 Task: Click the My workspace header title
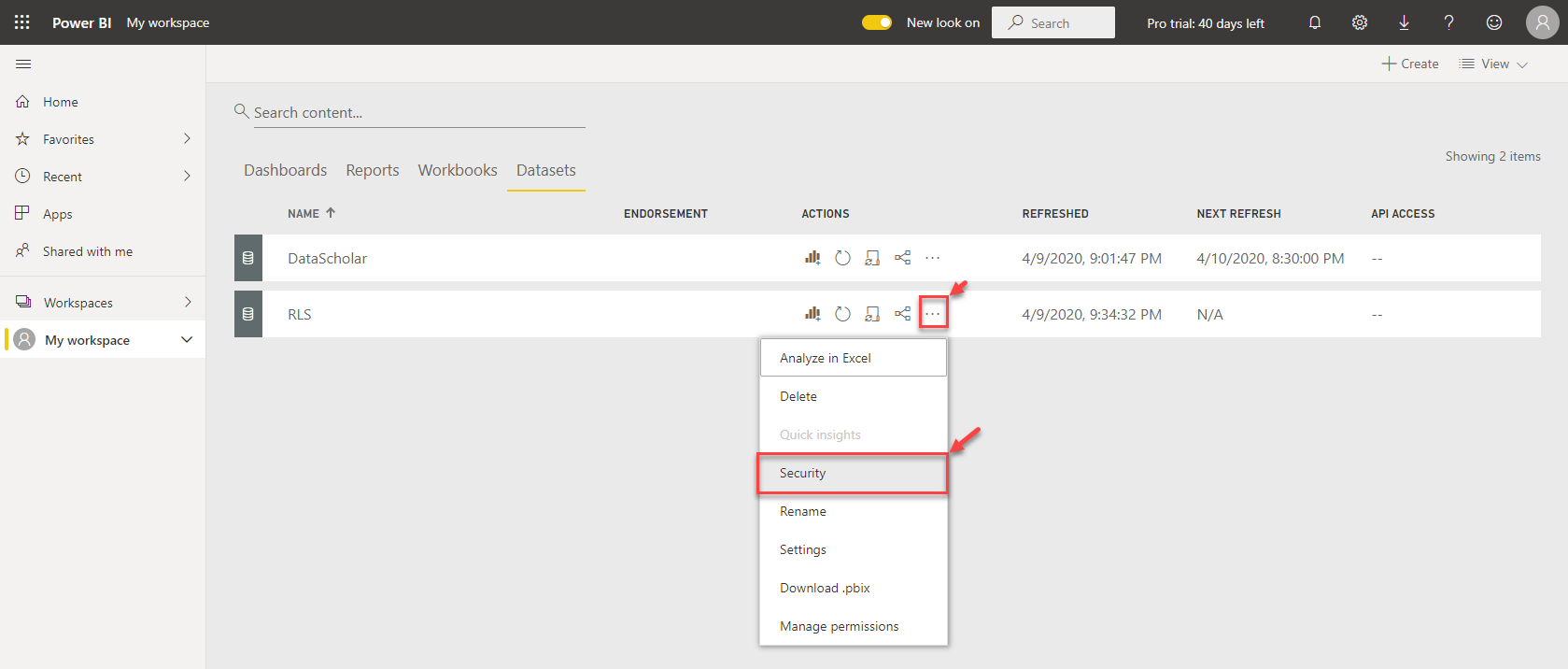(168, 22)
